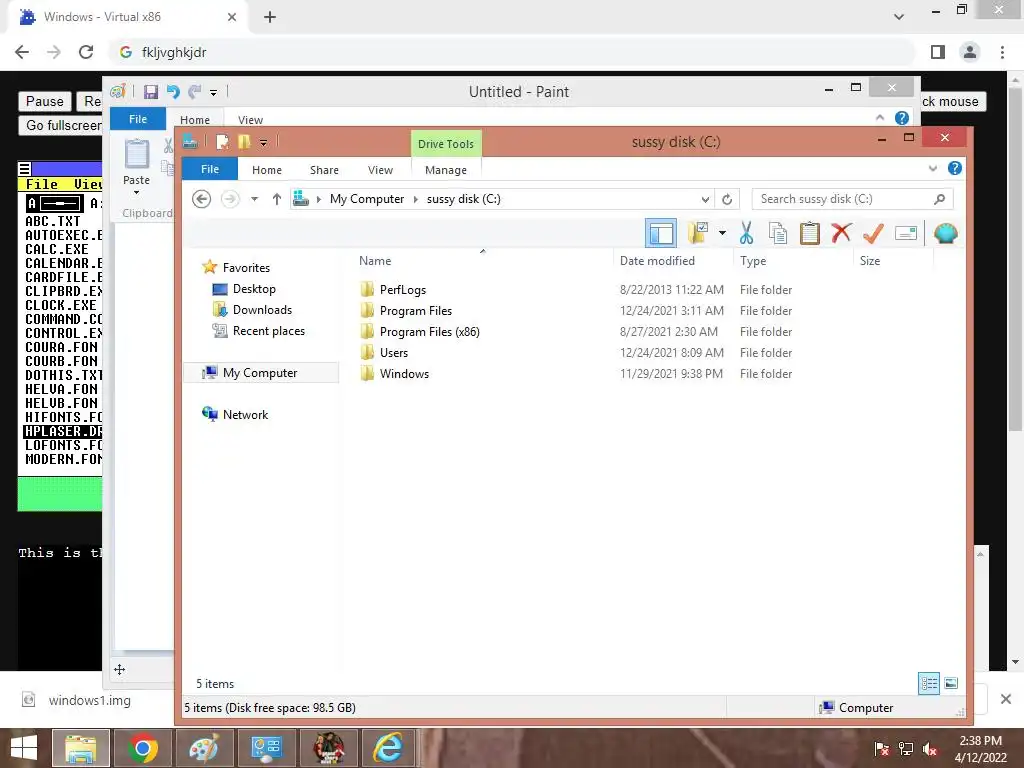Image resolution: width=1024 pixels, height=768 pixels.
Task: Open the folder options dropdown arrow
Action: tap(722, 232)
